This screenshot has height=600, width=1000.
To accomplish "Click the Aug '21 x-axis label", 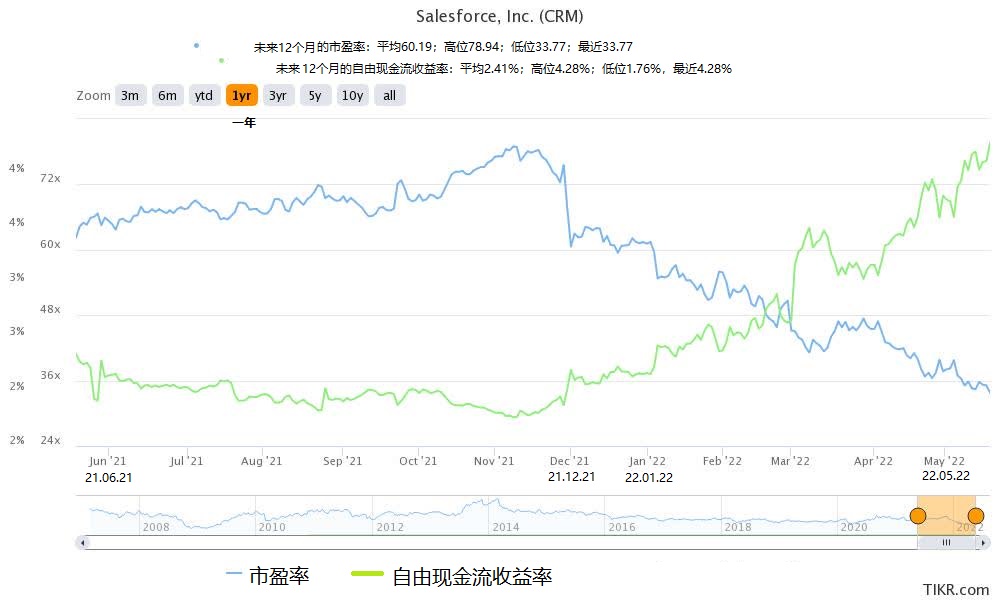I will point(261,461).
